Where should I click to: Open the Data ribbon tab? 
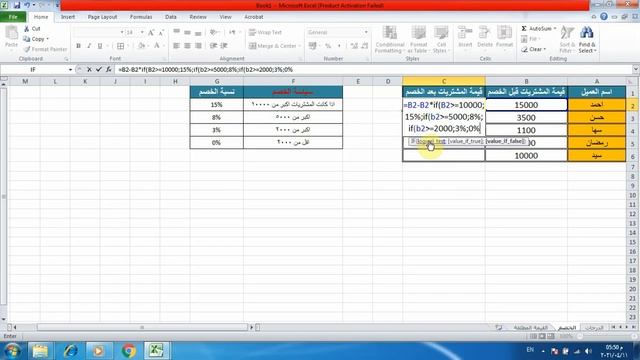pyautogui.click(x=171, y=17)
